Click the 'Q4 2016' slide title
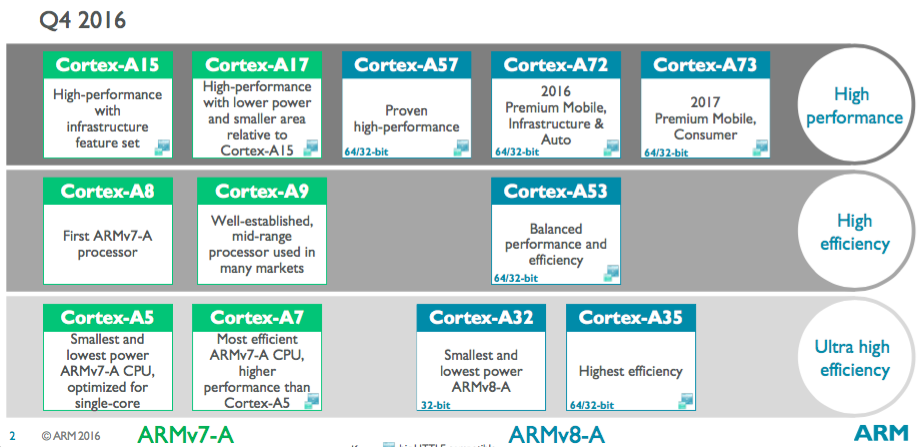This screenshot has height=447, width=918. pyautogui.click(x=83, y=20)
